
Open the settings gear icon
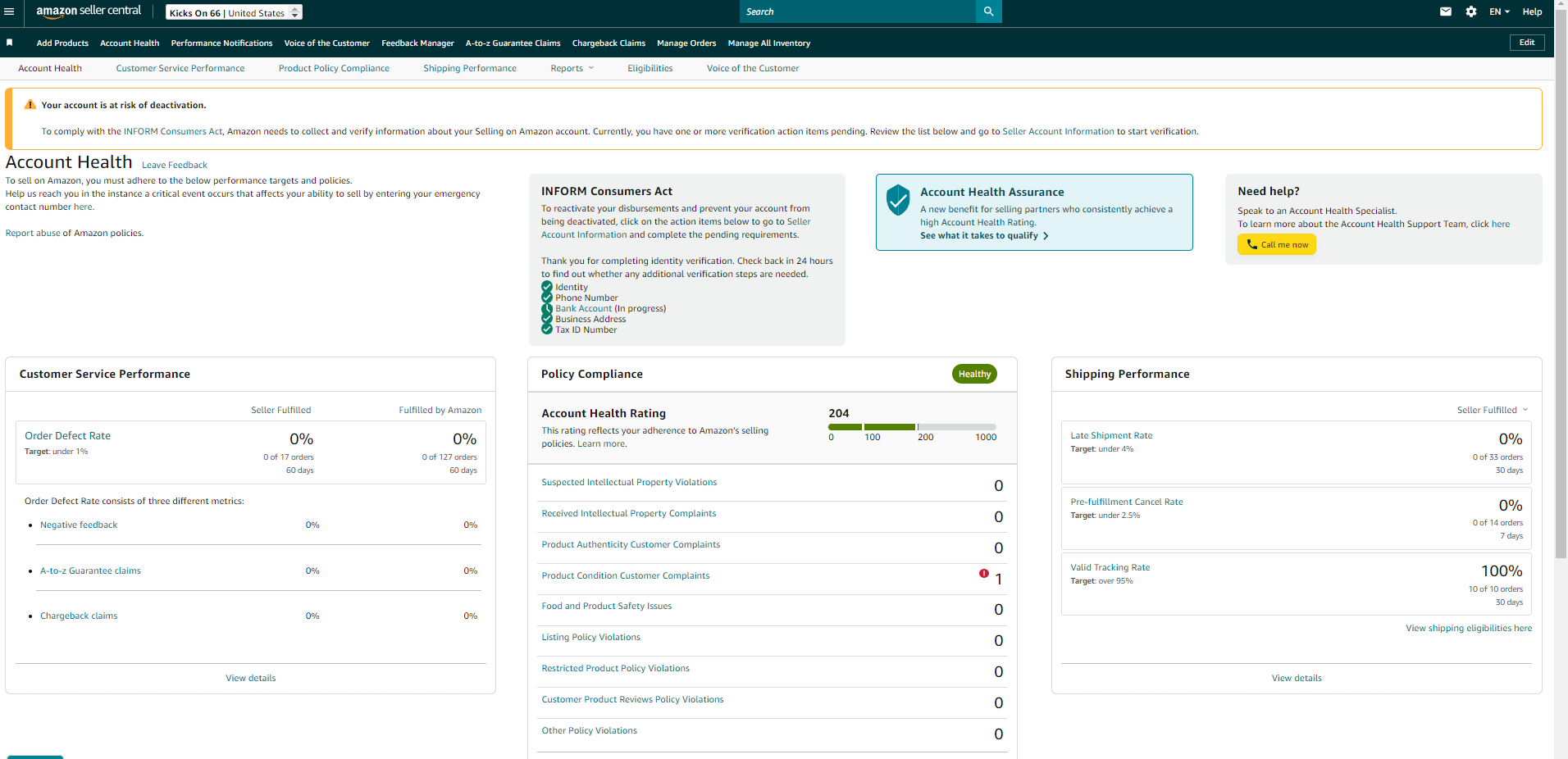[x=1471, y=11]
